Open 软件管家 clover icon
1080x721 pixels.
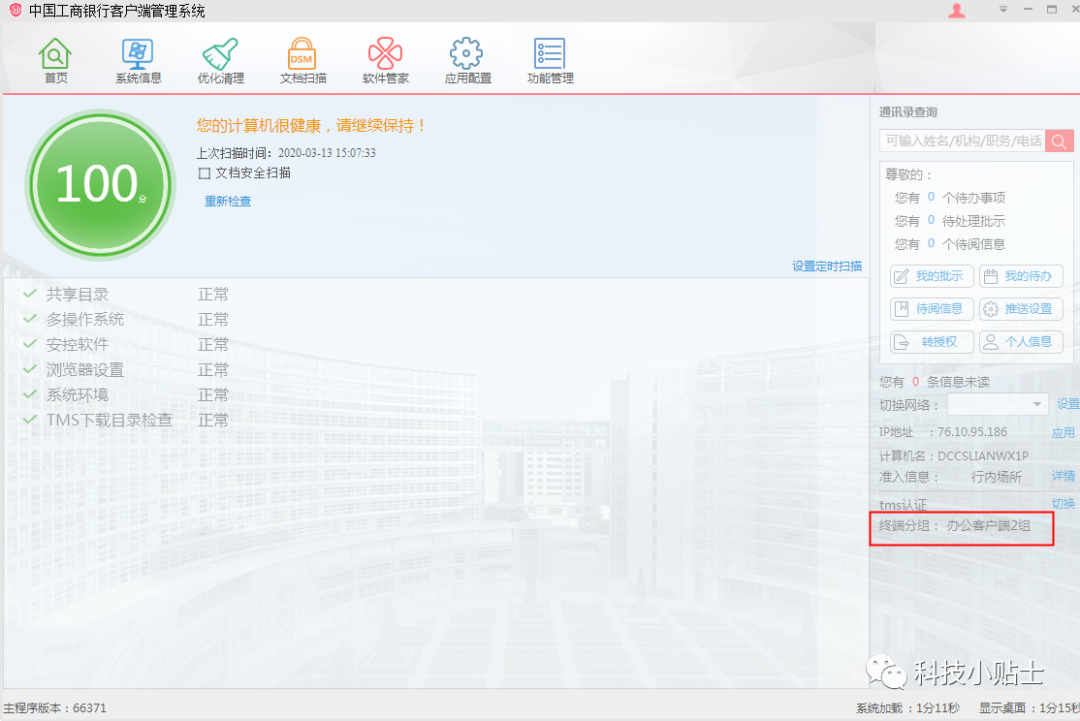tap(385, 59)
